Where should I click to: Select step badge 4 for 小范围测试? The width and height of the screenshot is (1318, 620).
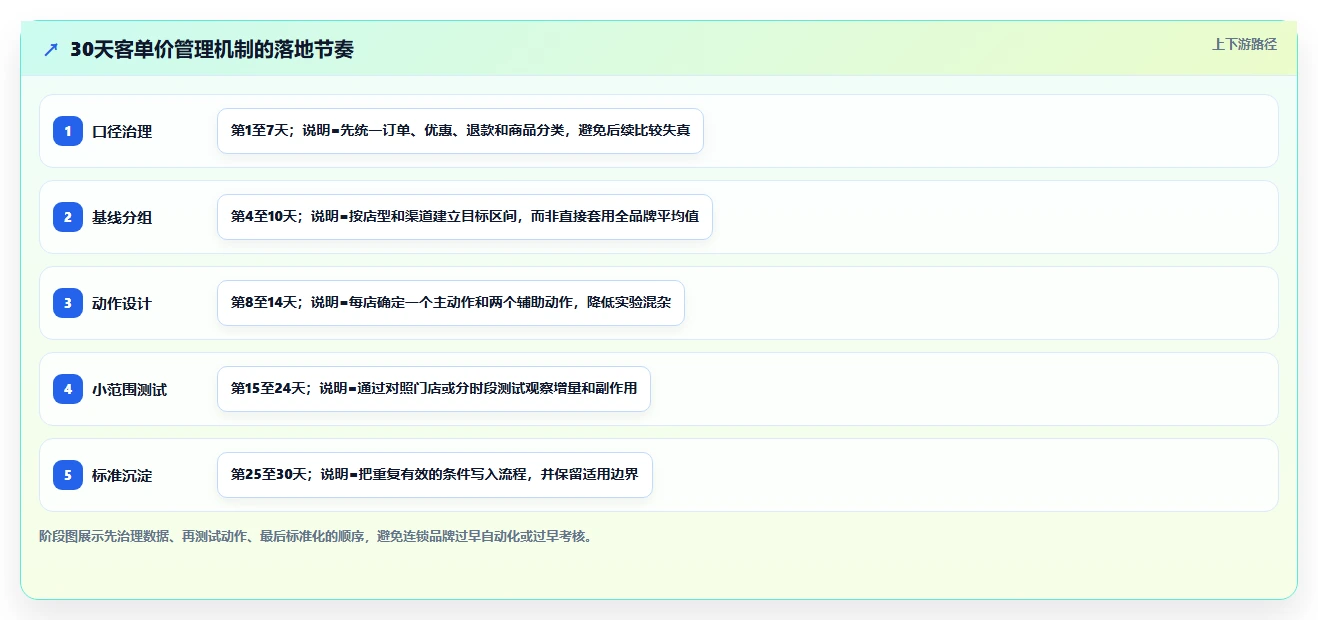point(68,389)
